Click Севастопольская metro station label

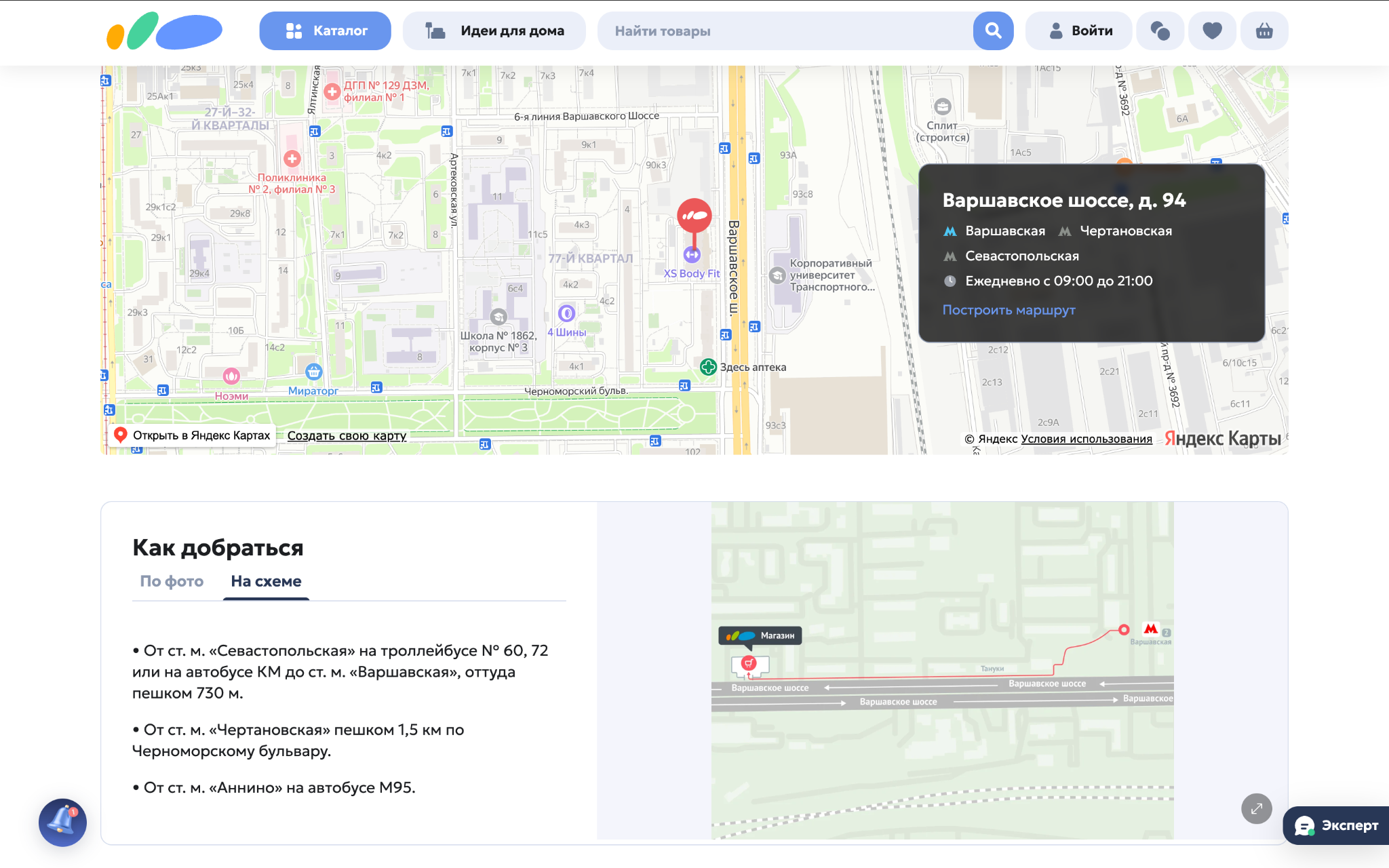click(1022, 256)
